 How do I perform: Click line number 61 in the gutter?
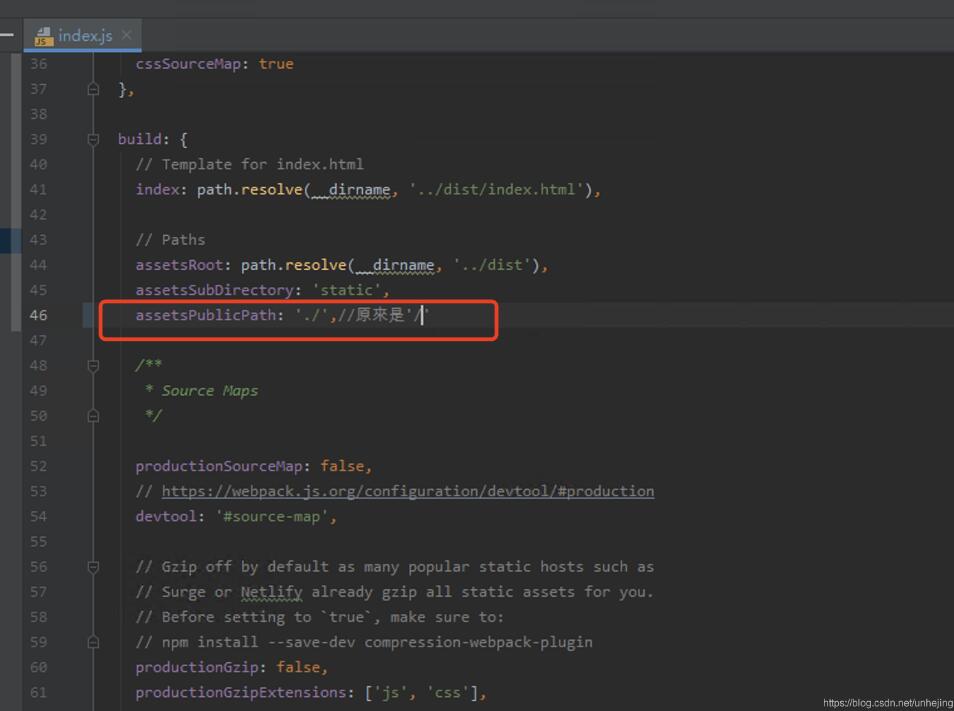point(38,691)
